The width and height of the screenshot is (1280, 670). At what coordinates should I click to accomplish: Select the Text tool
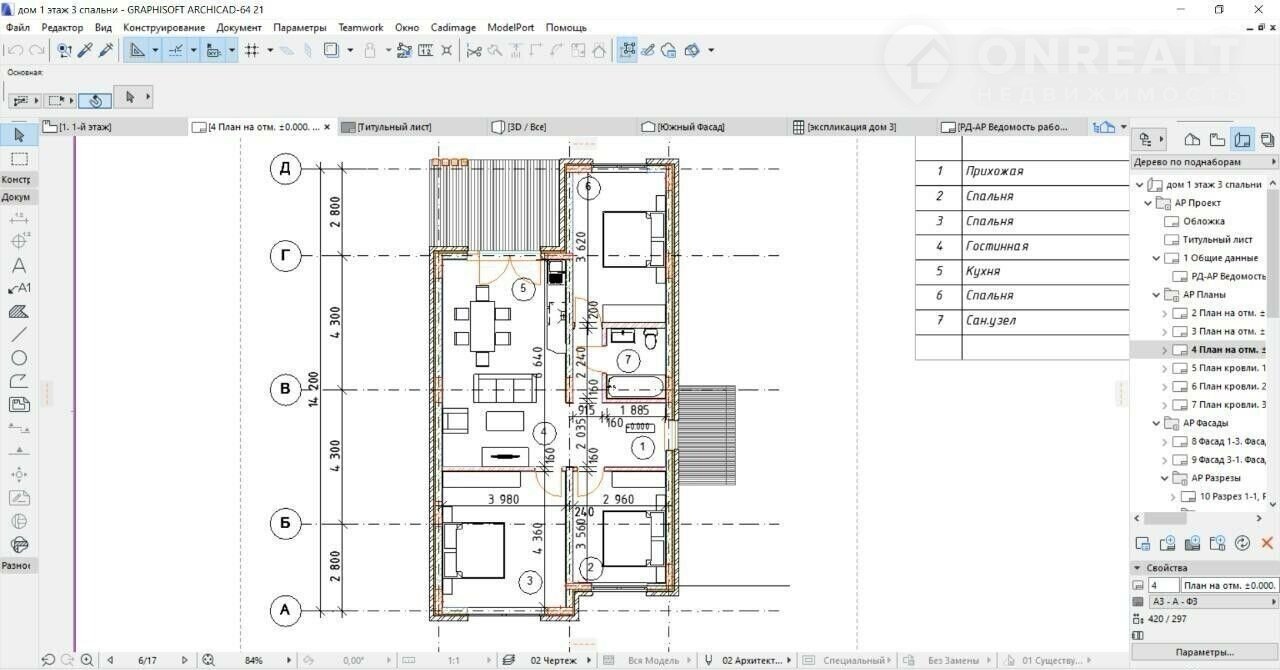(18, 266)
